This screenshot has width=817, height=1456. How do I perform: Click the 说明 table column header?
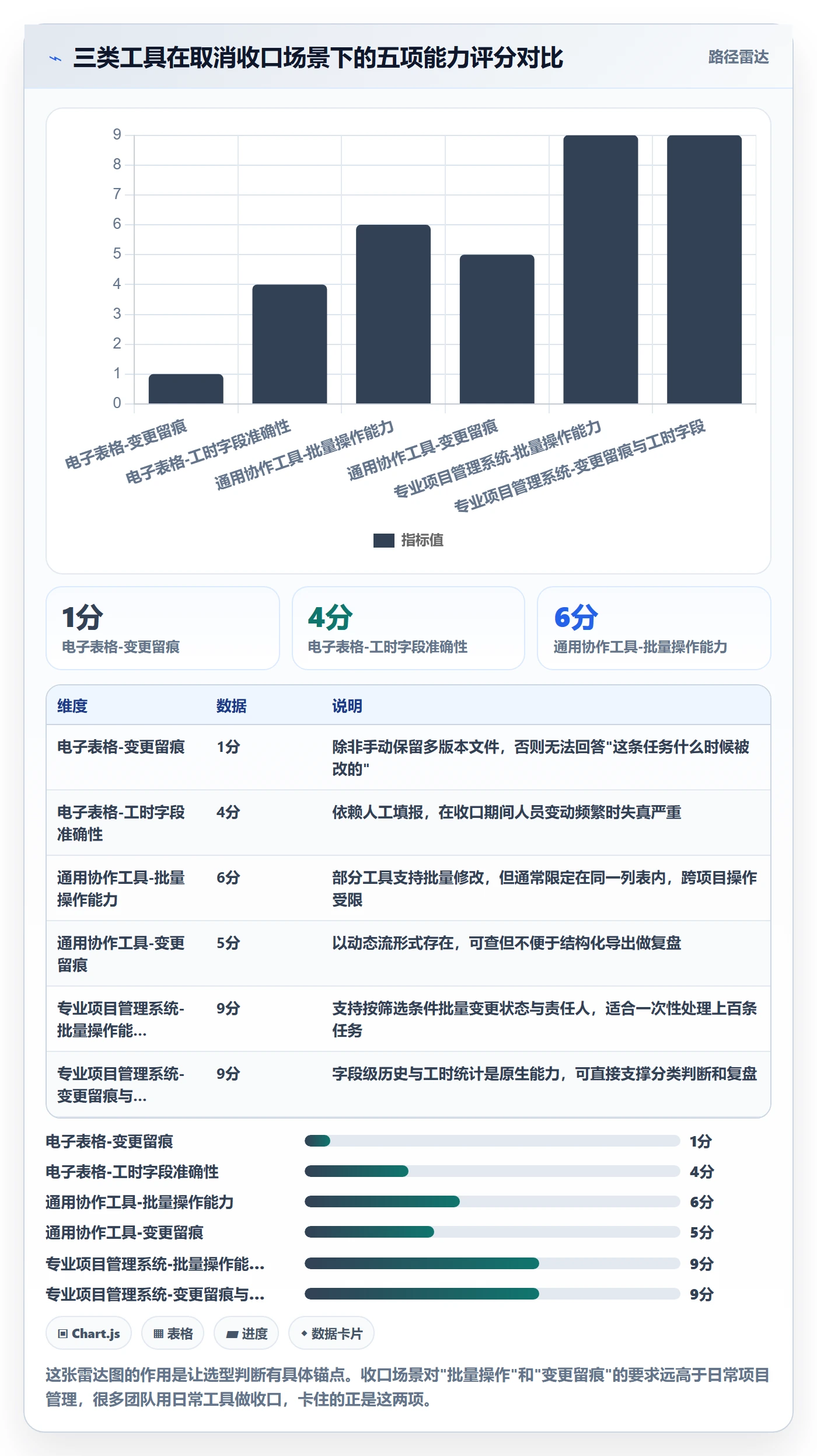[347, 706]
